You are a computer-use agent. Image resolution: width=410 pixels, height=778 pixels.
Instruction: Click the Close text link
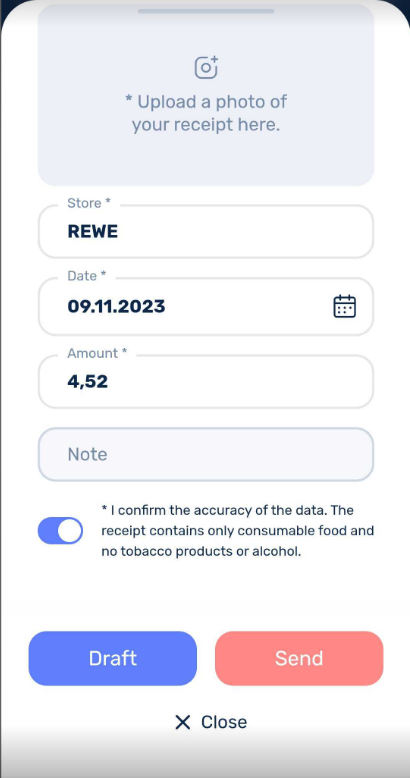click(224, 722)
